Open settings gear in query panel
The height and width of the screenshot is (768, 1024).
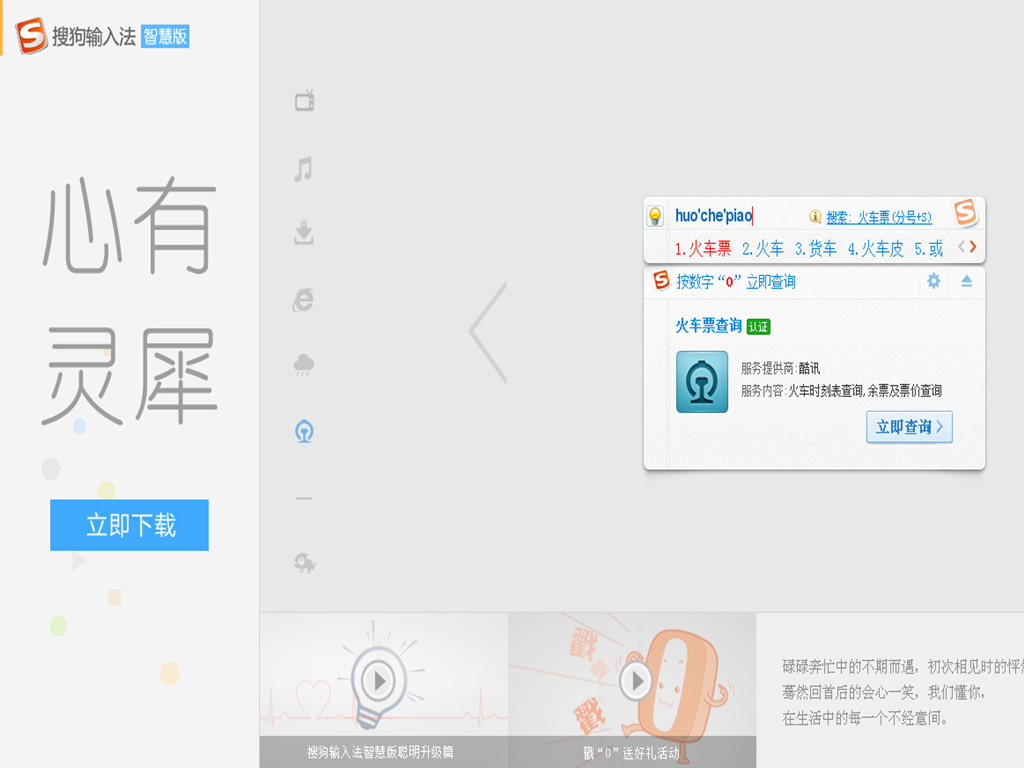[934, 281]
